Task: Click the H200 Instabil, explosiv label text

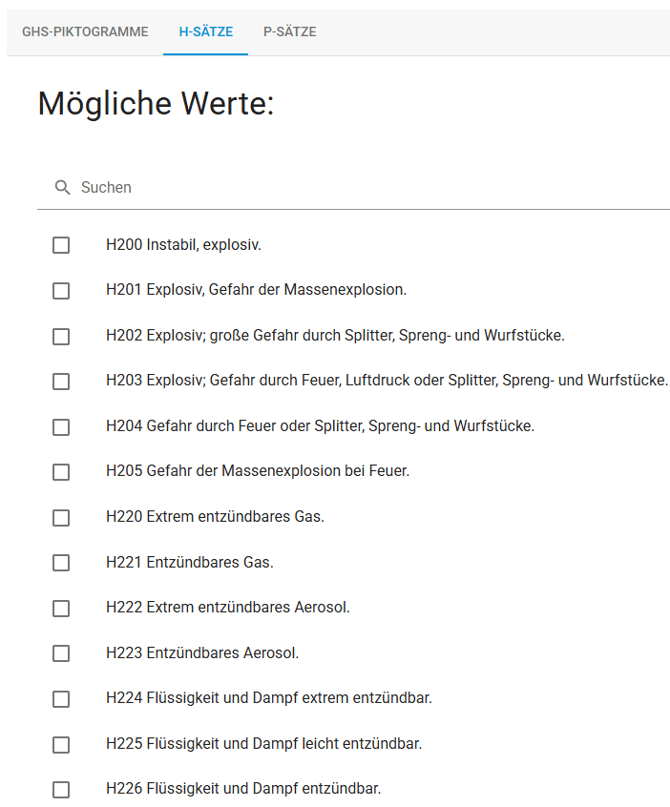Action: click(183, 245)
